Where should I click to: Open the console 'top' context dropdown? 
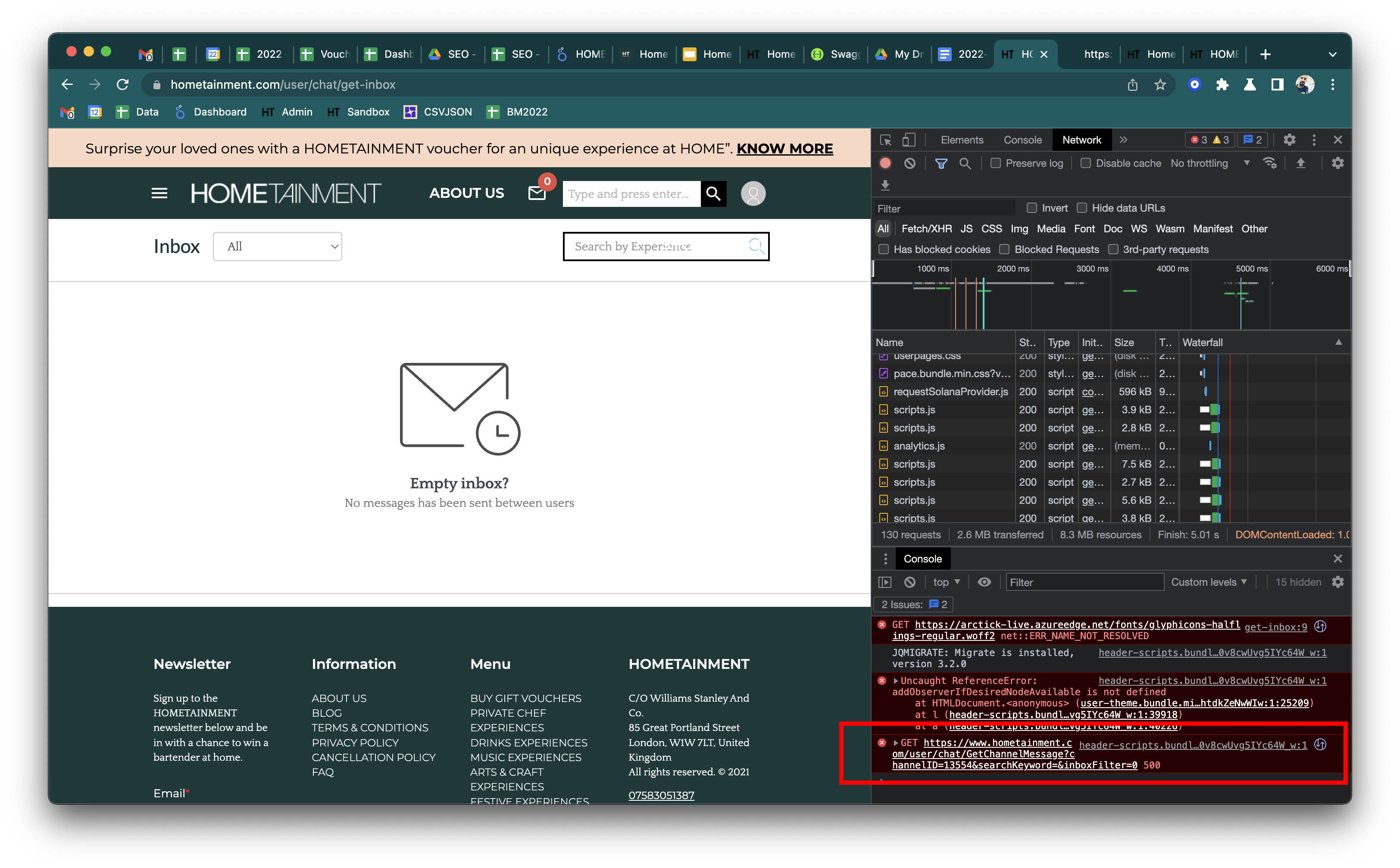[x=947, y=582]
